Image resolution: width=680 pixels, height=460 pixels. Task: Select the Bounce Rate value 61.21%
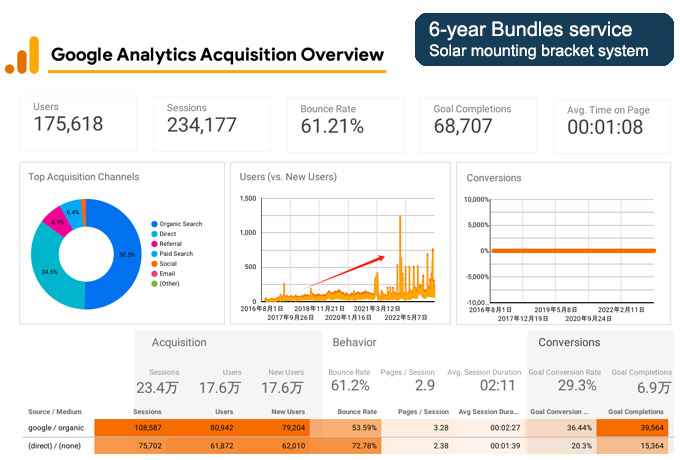pyautogui.click(x=332, y=126)
